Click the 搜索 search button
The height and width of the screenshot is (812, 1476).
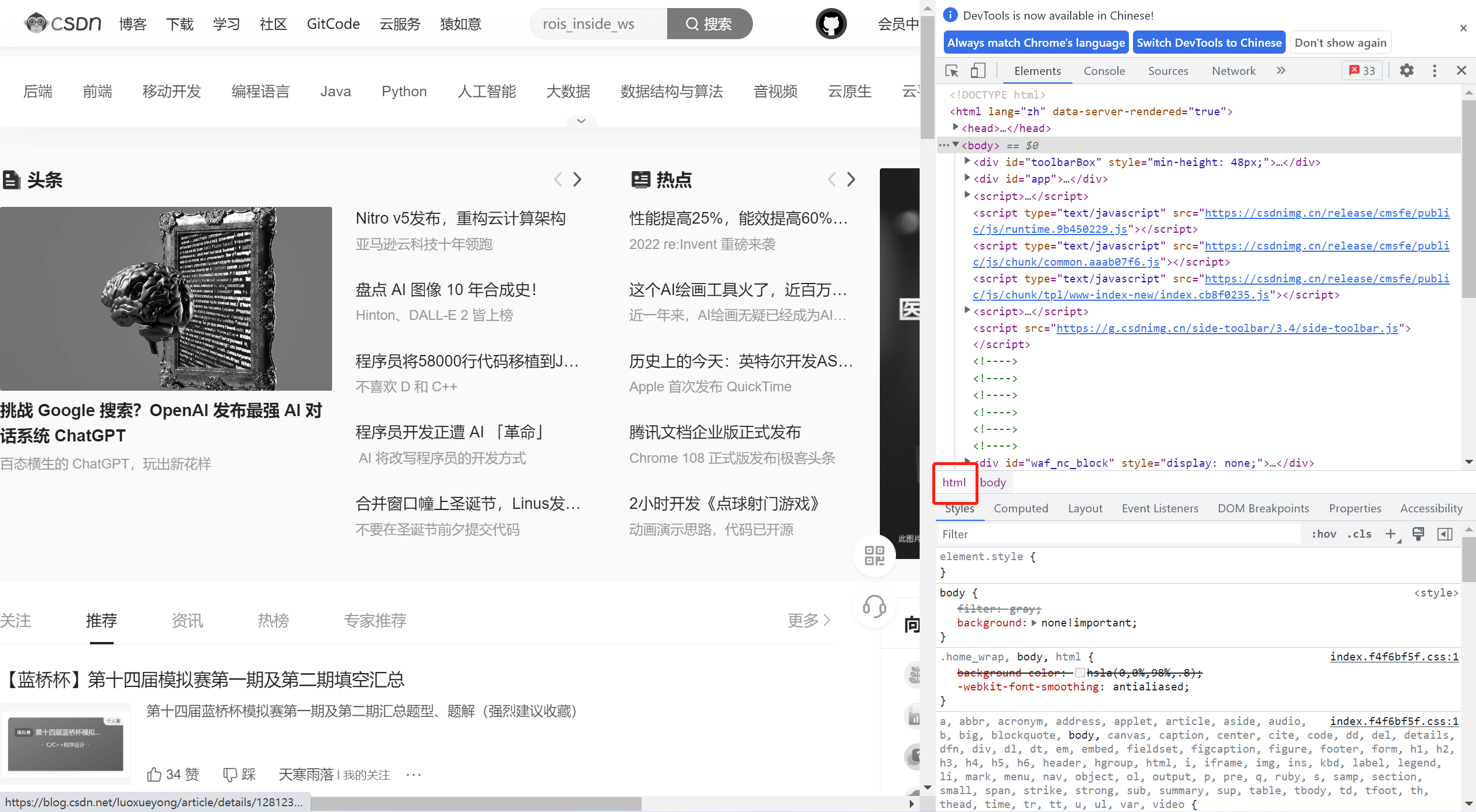click(x=710, y=24)
